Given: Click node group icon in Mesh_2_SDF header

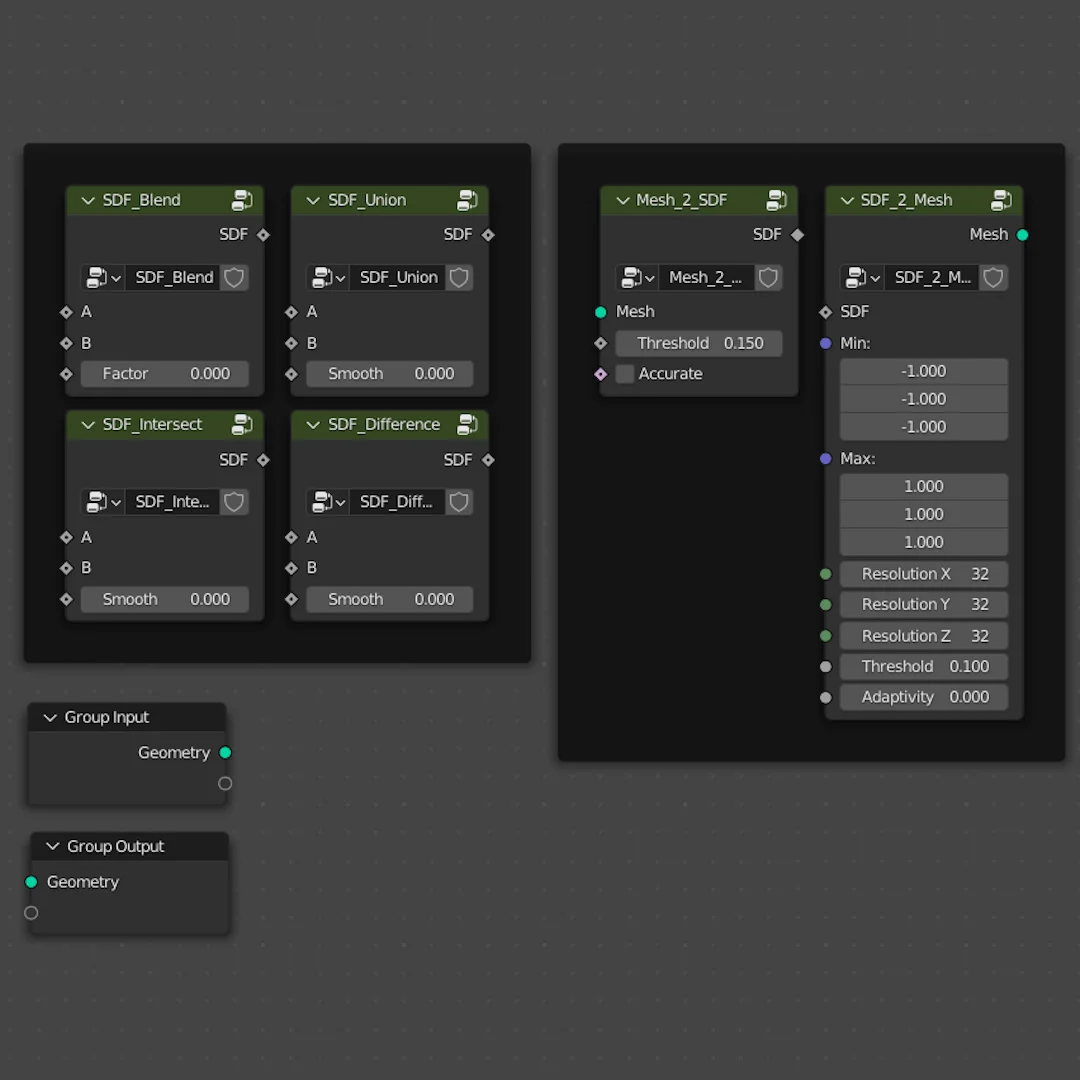Looking at the screenshot, I should (x=776, y=200).
